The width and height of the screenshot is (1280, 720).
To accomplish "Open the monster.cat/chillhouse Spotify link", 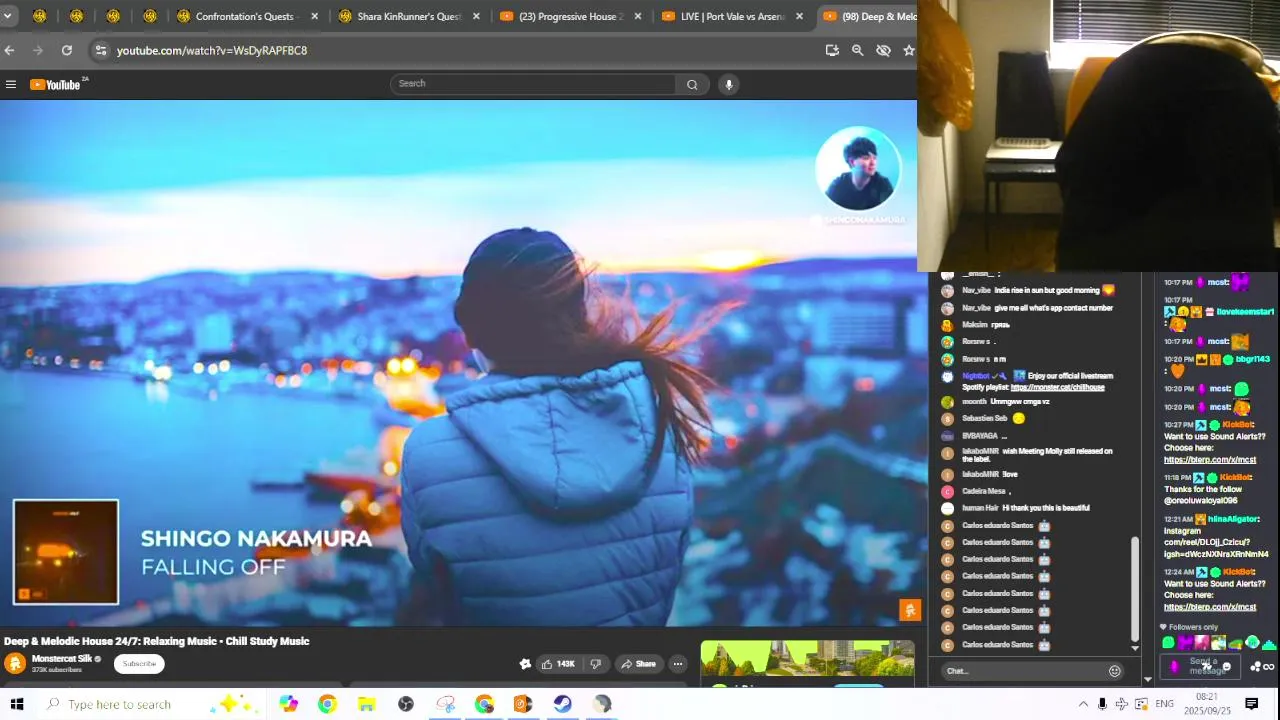I will pos(1057,387).
